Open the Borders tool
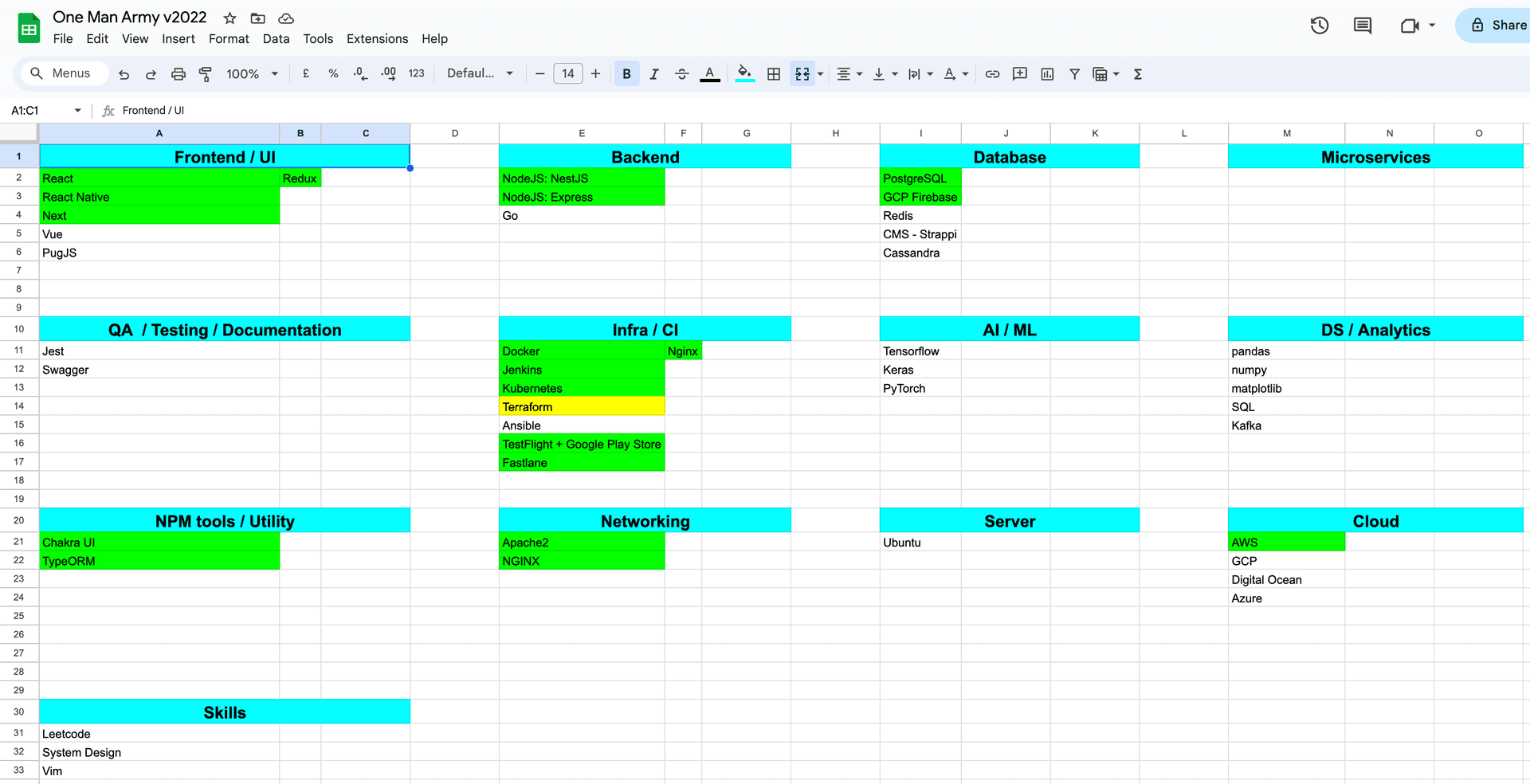 point(773,73)
